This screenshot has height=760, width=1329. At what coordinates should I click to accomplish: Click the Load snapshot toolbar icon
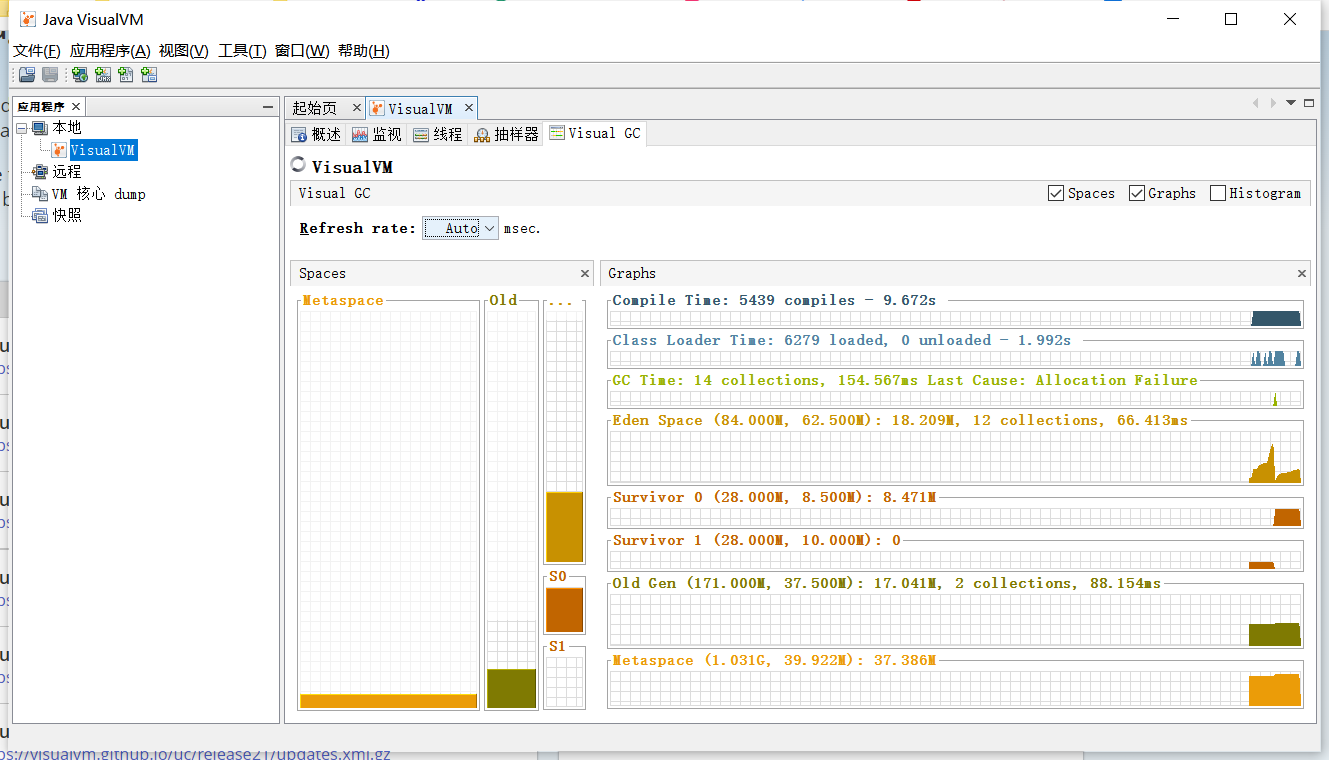(x=27, y=75)
